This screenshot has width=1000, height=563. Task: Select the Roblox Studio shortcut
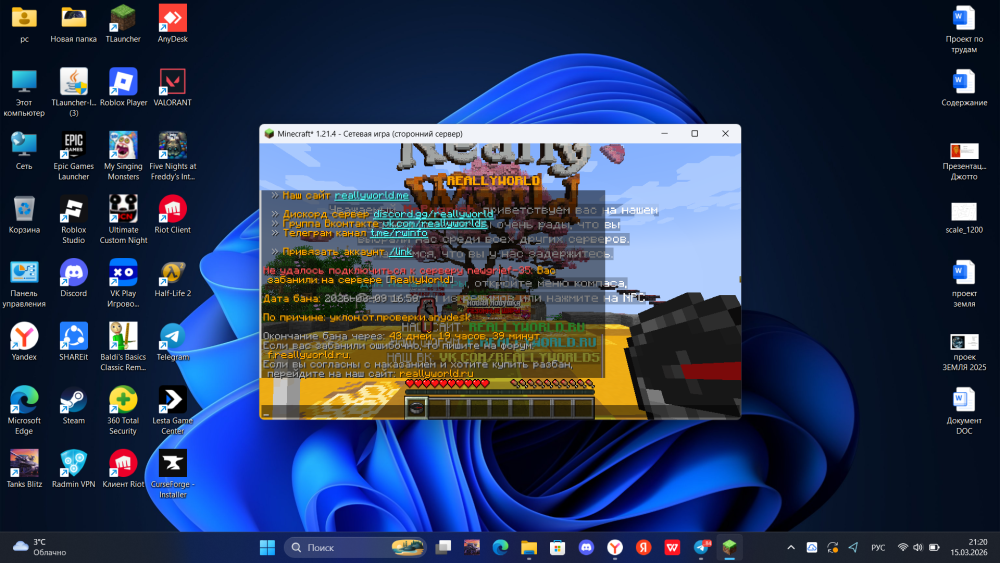click(73, 221)
